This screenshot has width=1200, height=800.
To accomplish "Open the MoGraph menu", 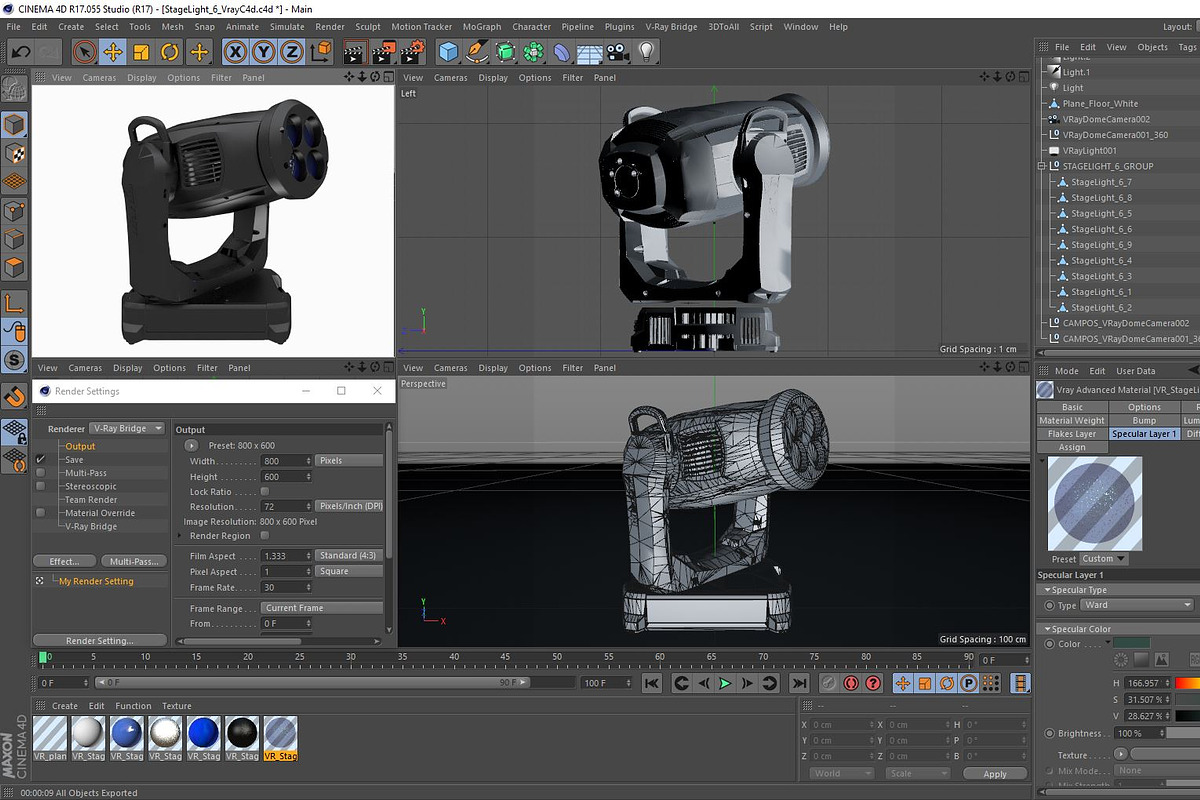I will [x=482, y=27].
